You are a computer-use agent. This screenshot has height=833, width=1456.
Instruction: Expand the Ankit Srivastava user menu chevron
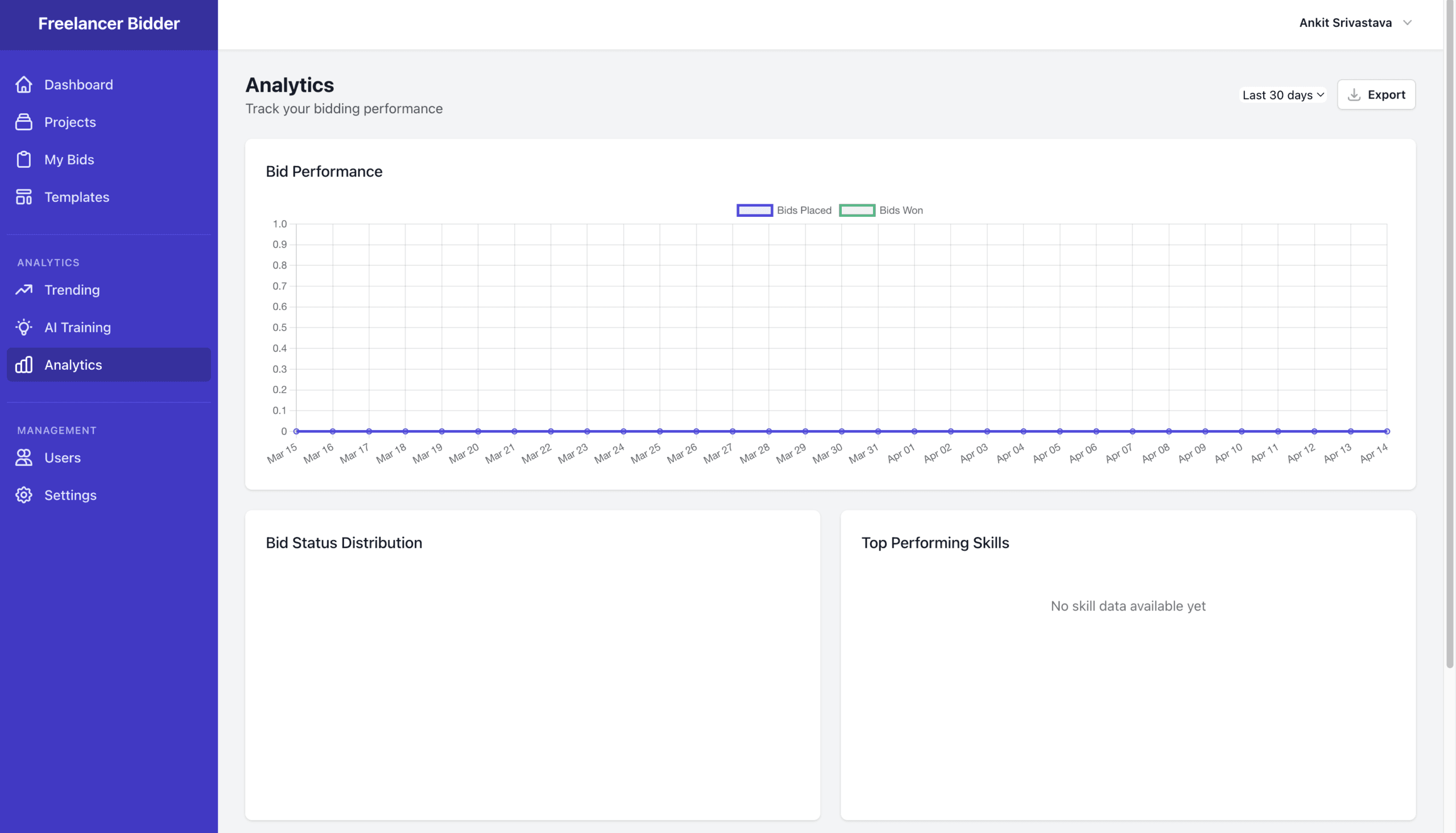(1408, 23)
